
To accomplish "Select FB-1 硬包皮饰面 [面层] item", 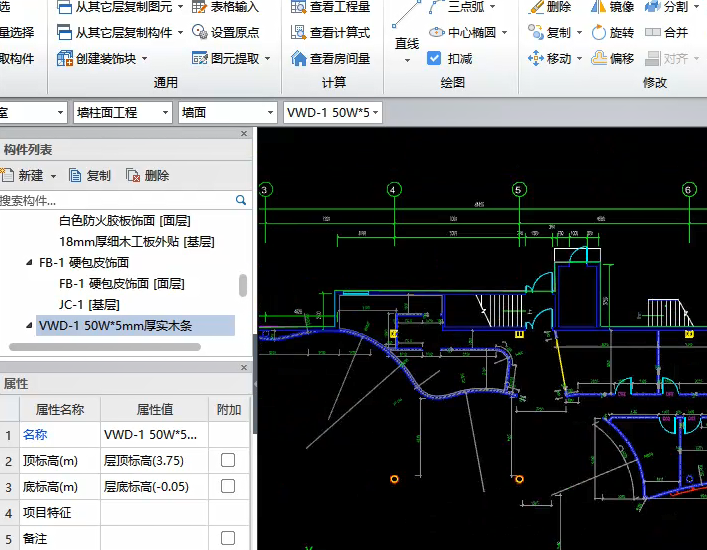I will tap(122, 284).
